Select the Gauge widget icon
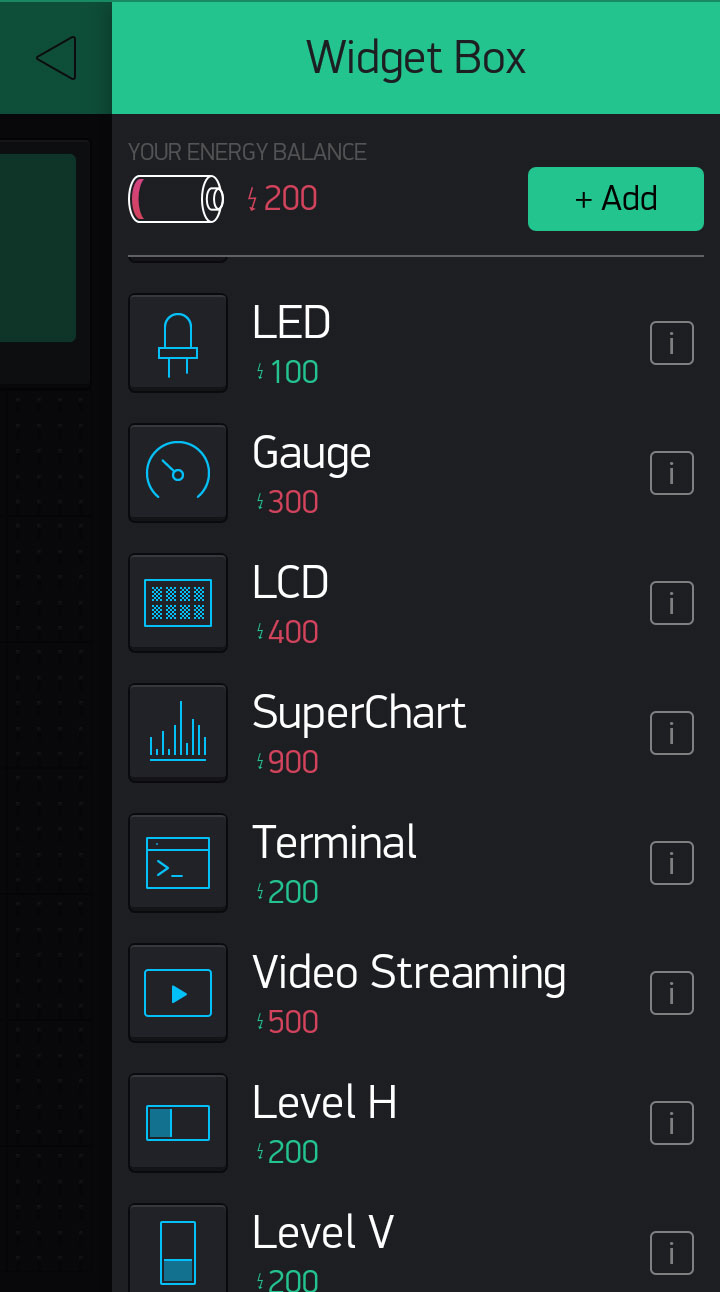The image size is (720, 1292). click(x=178, y=473)
